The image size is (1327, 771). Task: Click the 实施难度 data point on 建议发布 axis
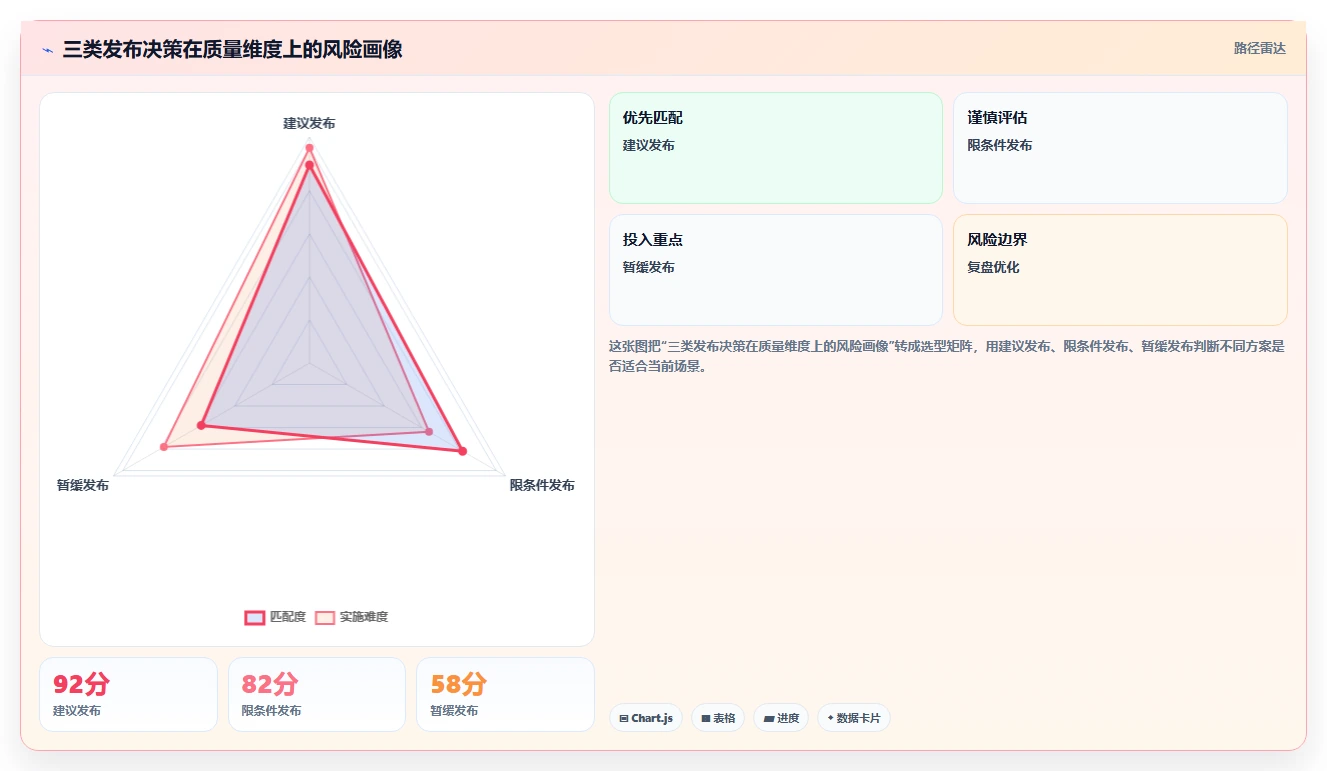310,148
